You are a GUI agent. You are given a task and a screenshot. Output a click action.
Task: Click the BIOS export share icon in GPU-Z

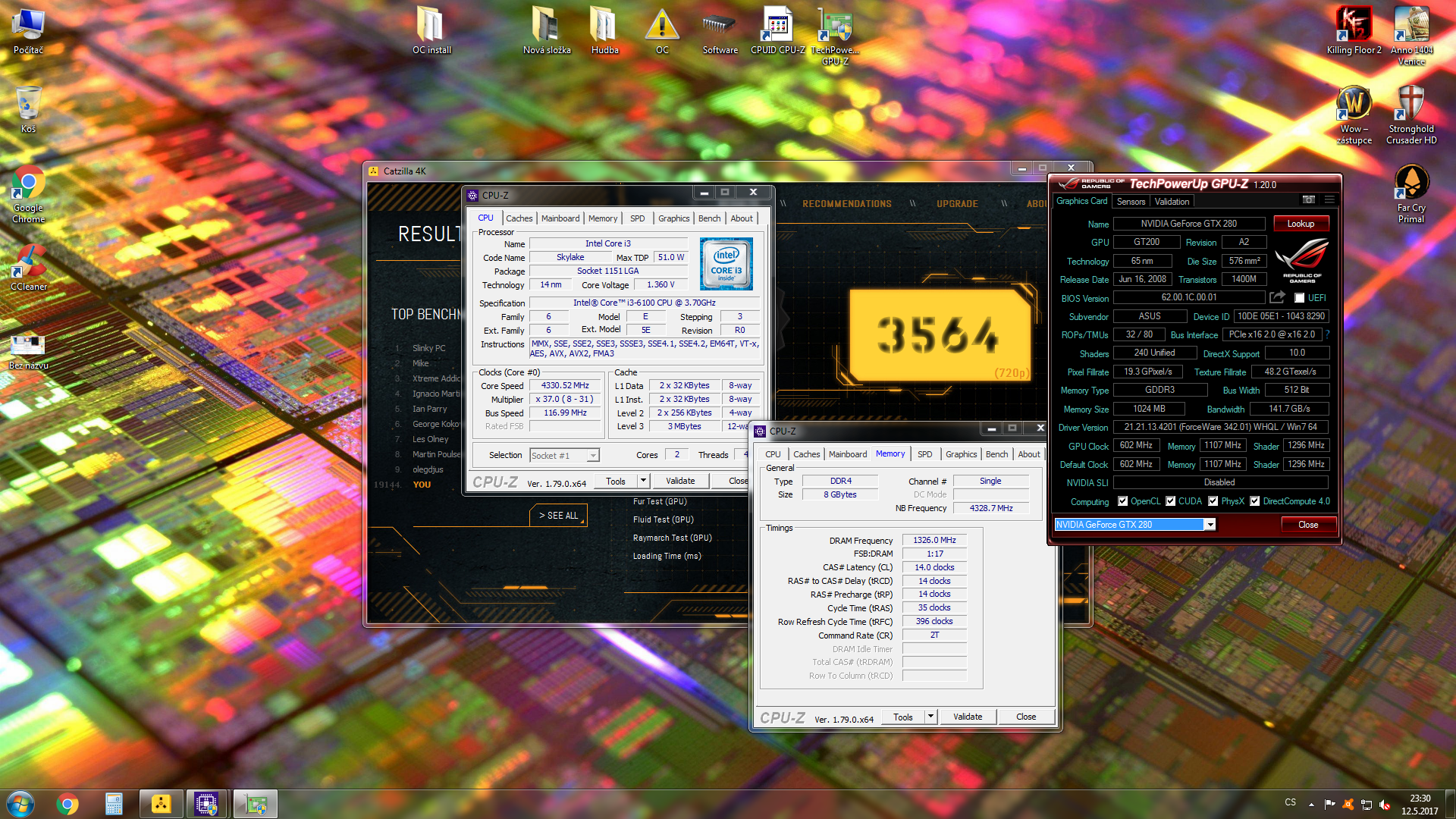[x=1278, y=297]
